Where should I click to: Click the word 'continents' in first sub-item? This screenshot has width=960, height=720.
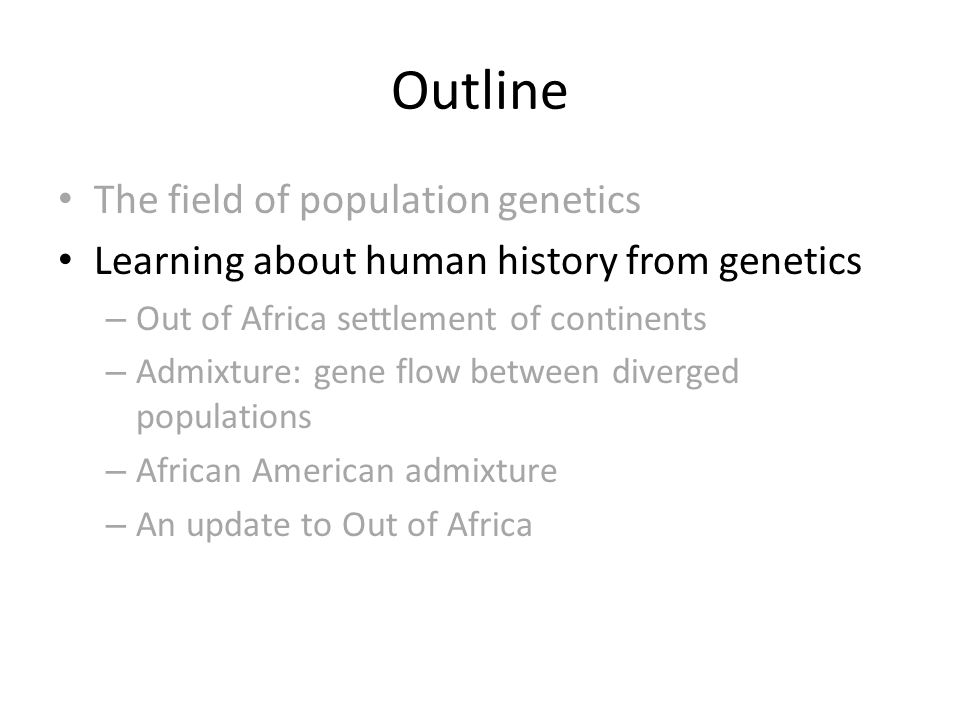(628, 320)
